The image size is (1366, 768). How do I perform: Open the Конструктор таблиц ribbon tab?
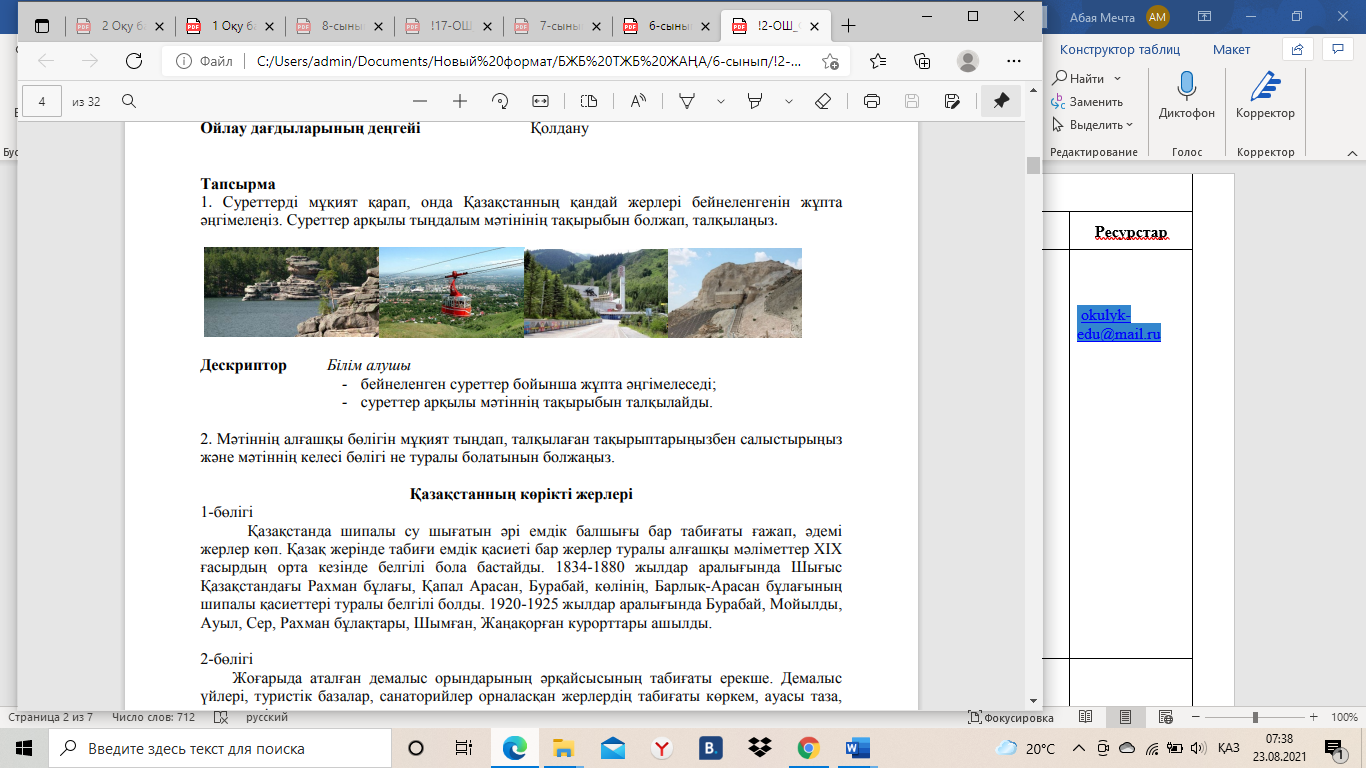click(1119, 49)
